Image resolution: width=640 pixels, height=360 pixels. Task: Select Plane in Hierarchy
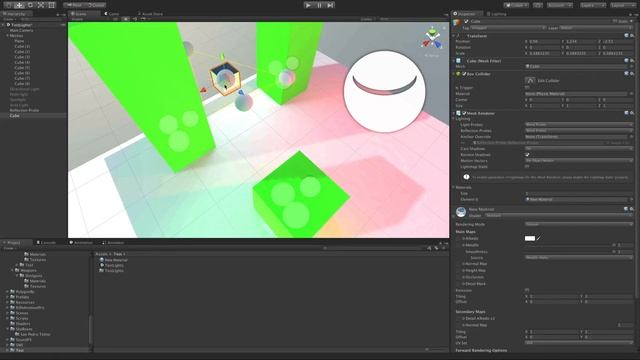tap(19, 41)
